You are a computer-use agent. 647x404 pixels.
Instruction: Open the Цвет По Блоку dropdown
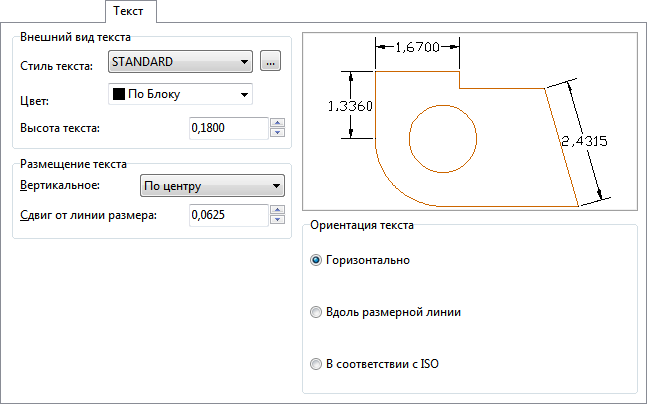pyautogui.click(x=179, y=95)
